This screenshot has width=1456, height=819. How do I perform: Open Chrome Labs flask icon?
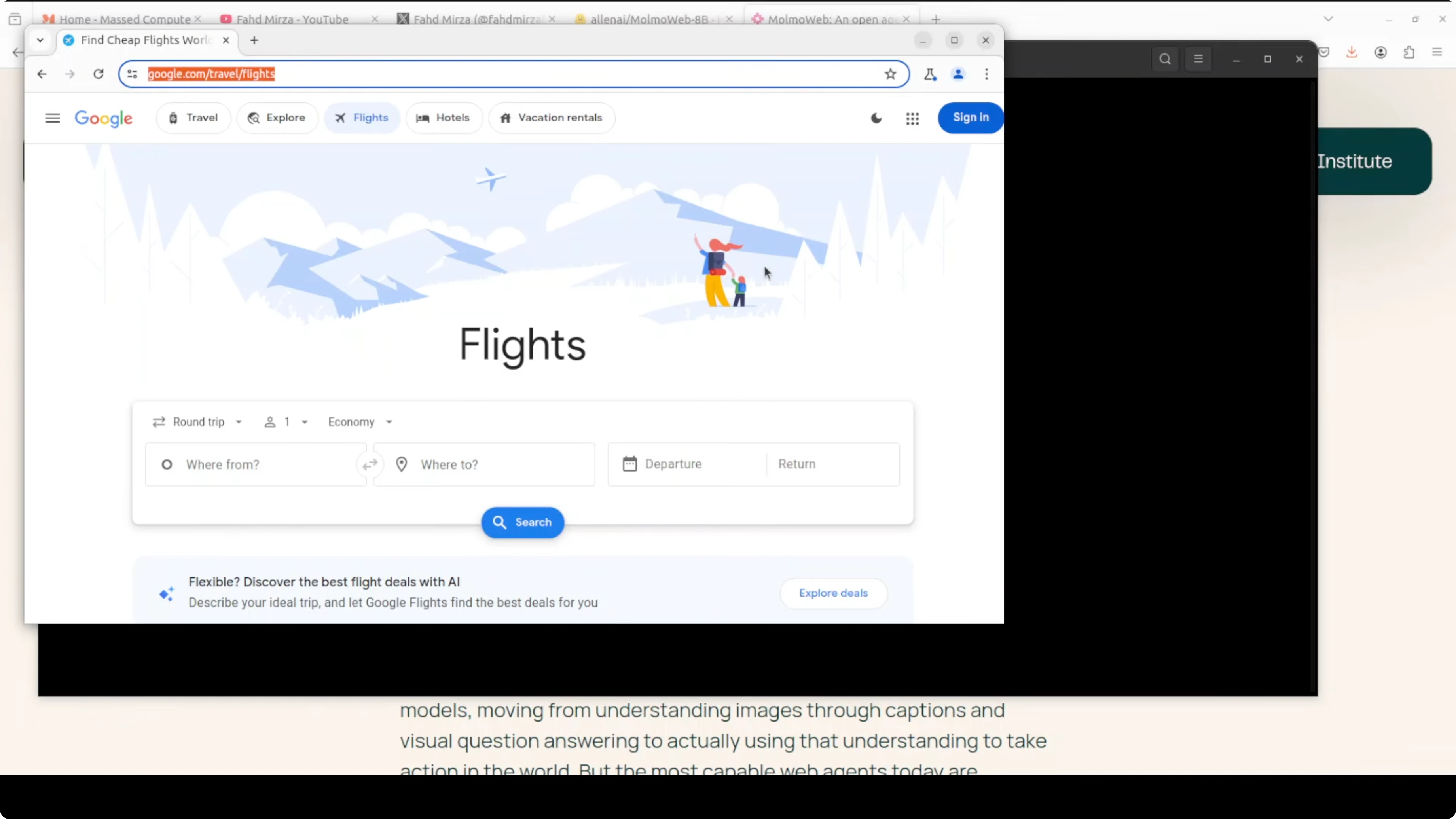tap(930, 74)
